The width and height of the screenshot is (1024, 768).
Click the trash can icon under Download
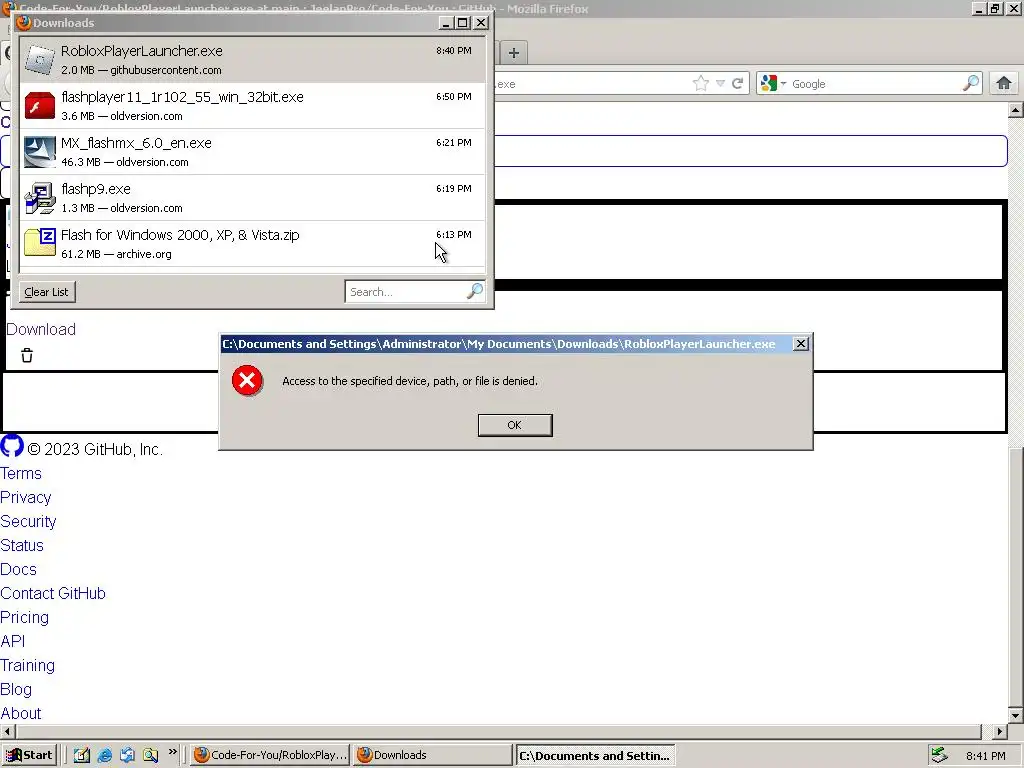coord(27,355)
